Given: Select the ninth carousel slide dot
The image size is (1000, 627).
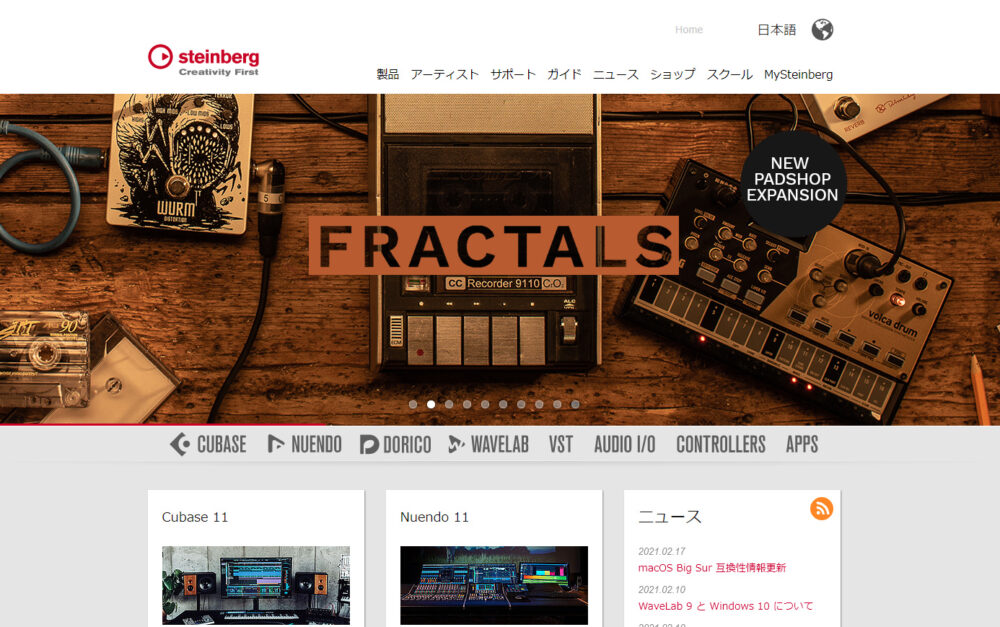Looking at the screenshot, I should [x=557, y=404].
